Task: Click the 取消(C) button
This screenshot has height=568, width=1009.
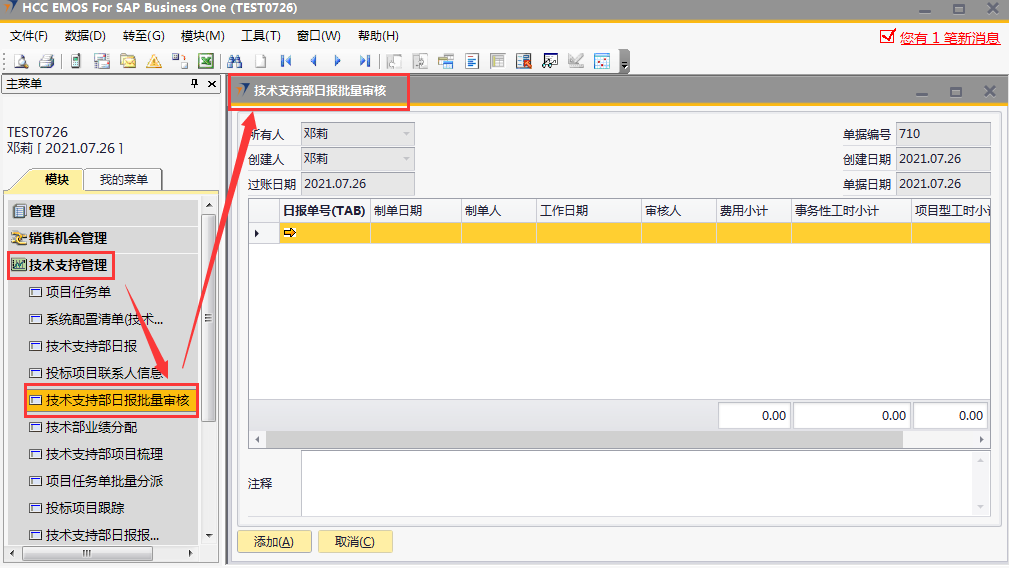Action: coord(354,542)
